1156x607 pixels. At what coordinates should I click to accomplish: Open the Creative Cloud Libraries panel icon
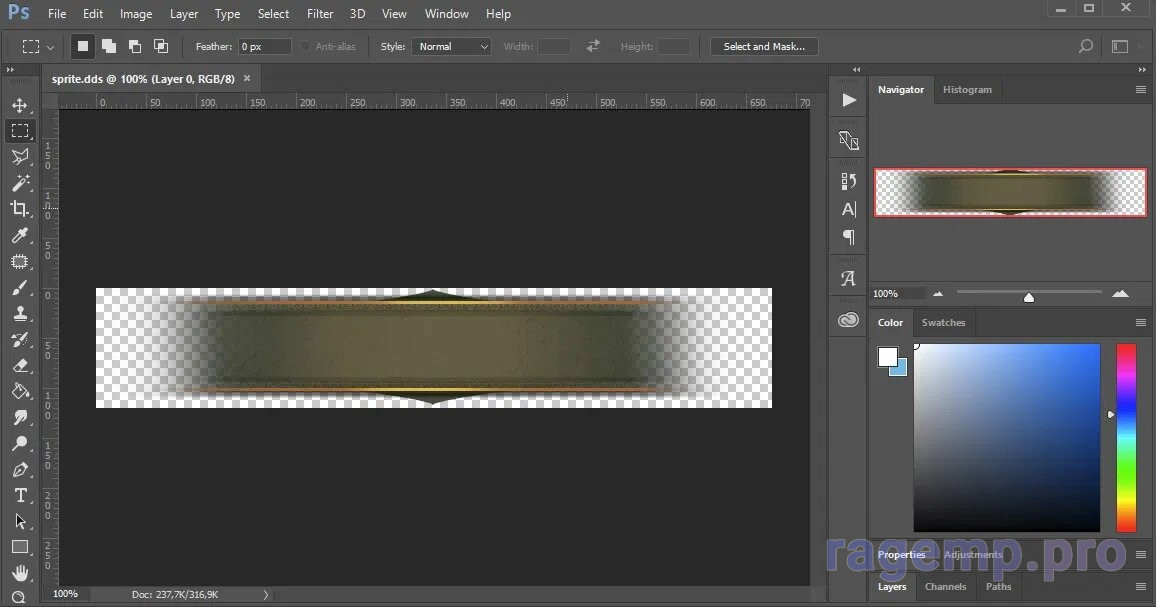[x=849, y=320]
